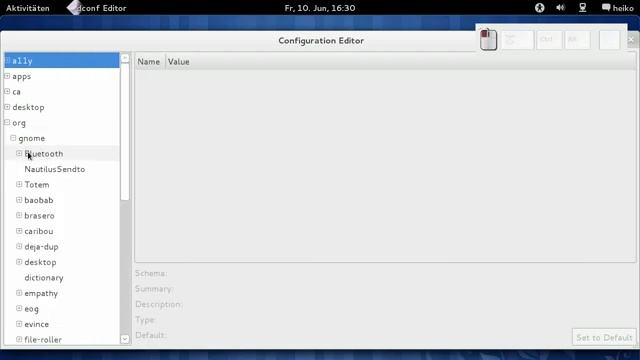Select the Bluetooth entry label

44,154
